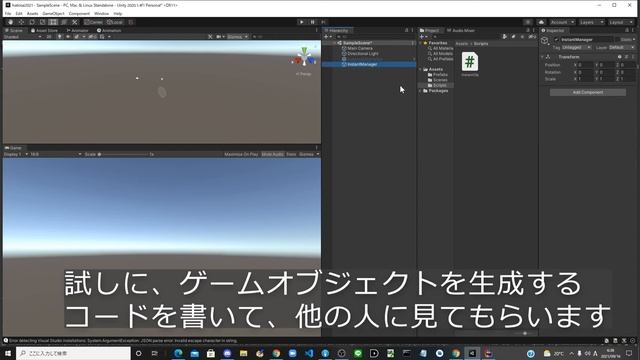Open the Edit menu
This screenshot has height=360, width=640.
pyautogui.click(x=19, y=13)
